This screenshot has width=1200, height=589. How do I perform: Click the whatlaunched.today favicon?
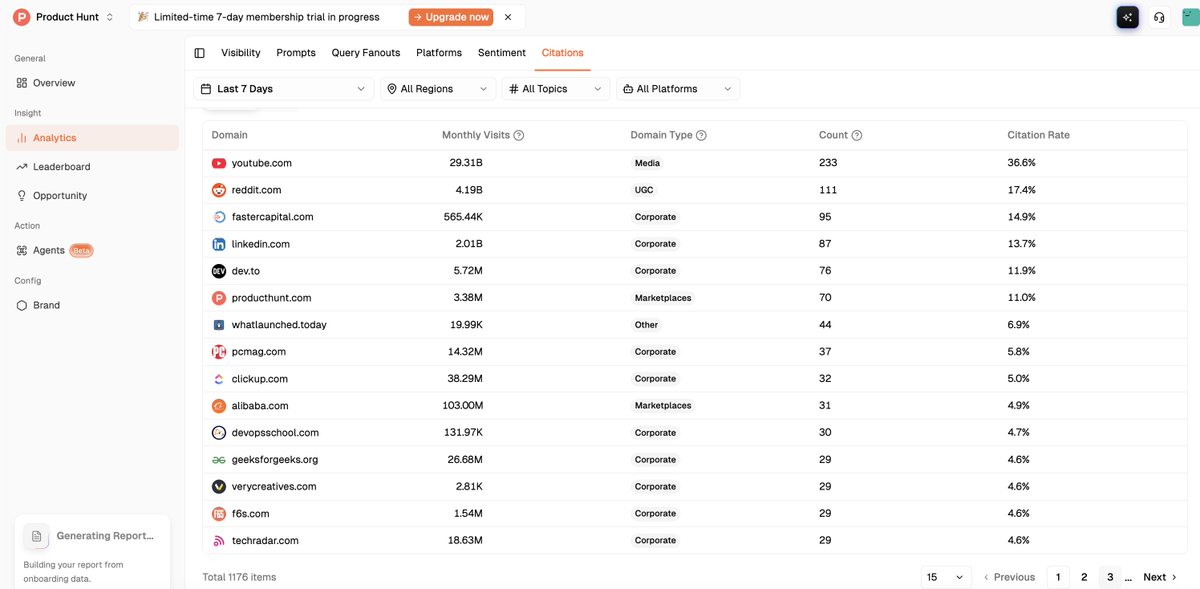pos(219,325)
